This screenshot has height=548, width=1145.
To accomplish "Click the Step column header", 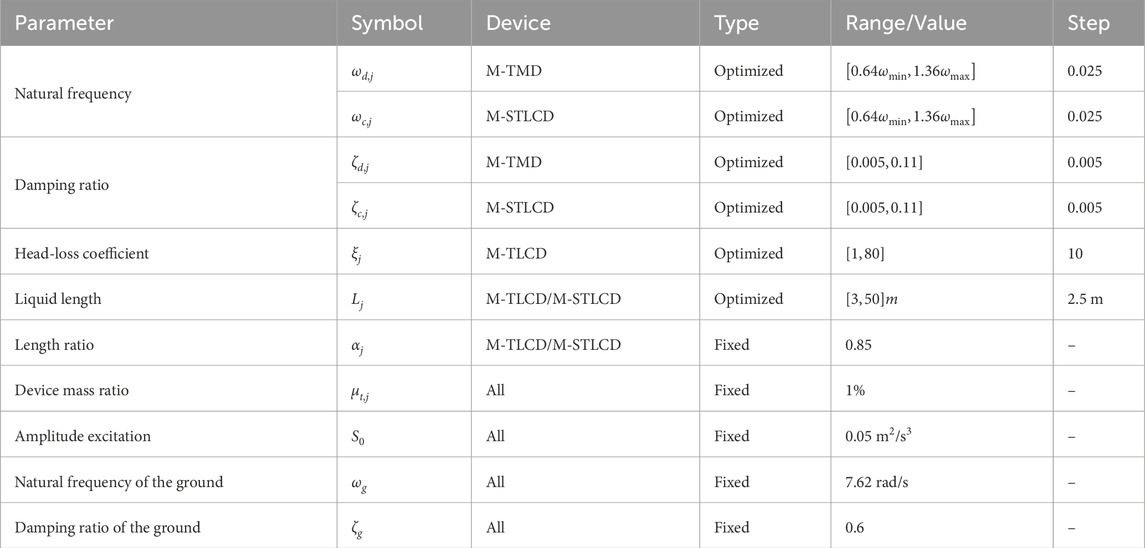I will point(1088,23).
